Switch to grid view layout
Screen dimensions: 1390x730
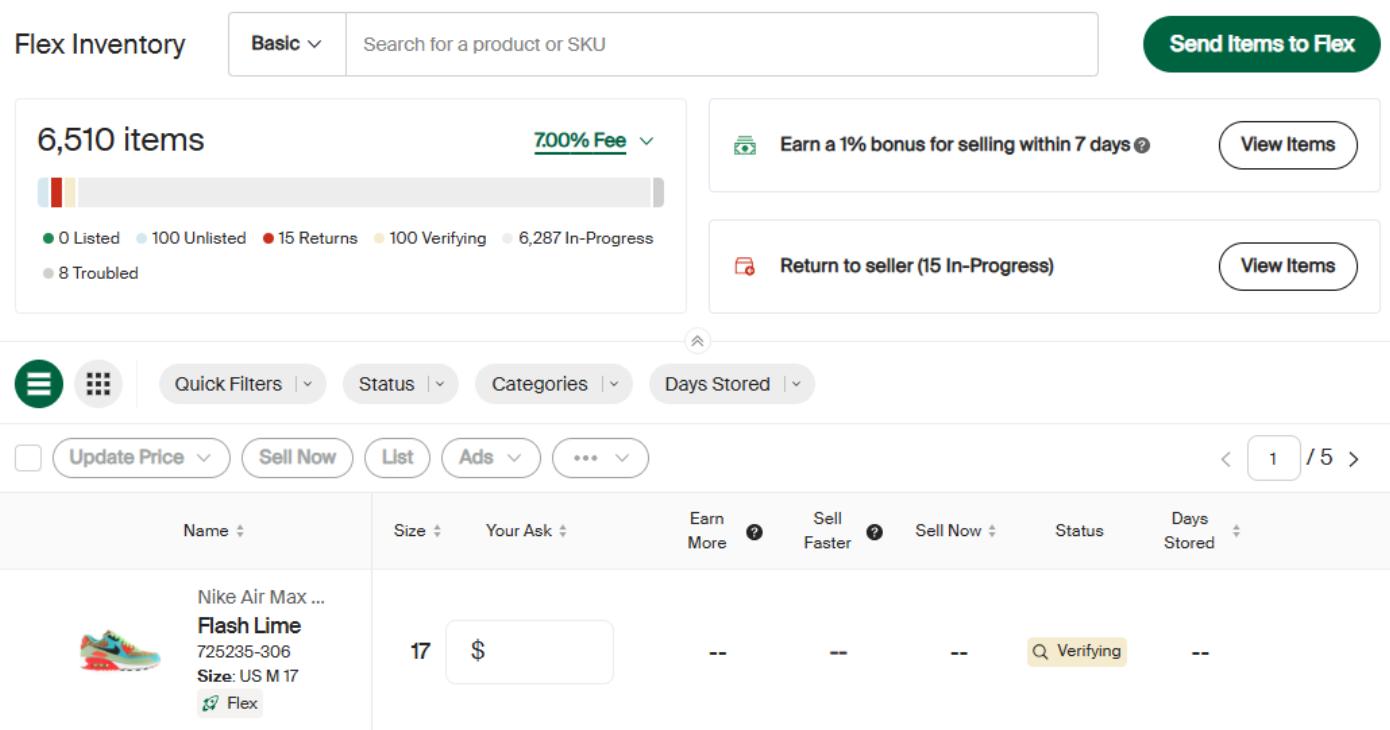(97, 383)
